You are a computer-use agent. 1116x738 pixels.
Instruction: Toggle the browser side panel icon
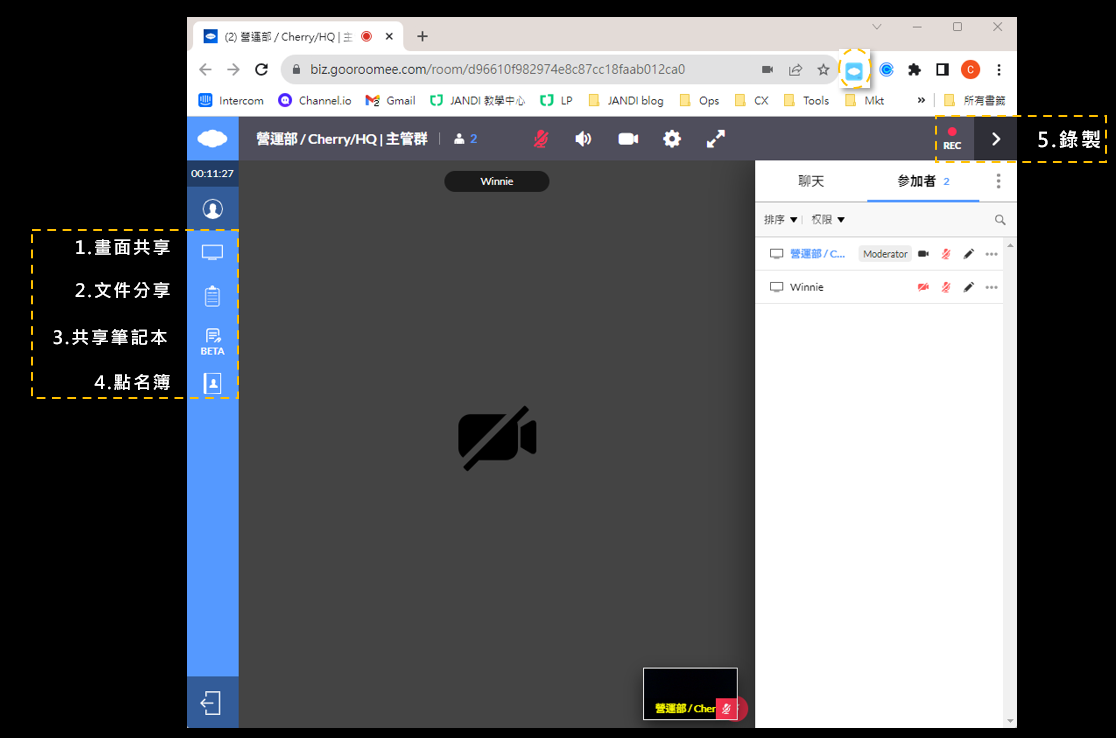click(x=942, y=70)
